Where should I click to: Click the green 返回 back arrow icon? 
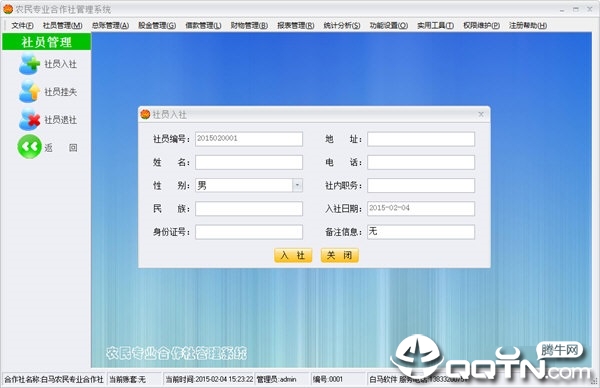[x=29, y=147]
